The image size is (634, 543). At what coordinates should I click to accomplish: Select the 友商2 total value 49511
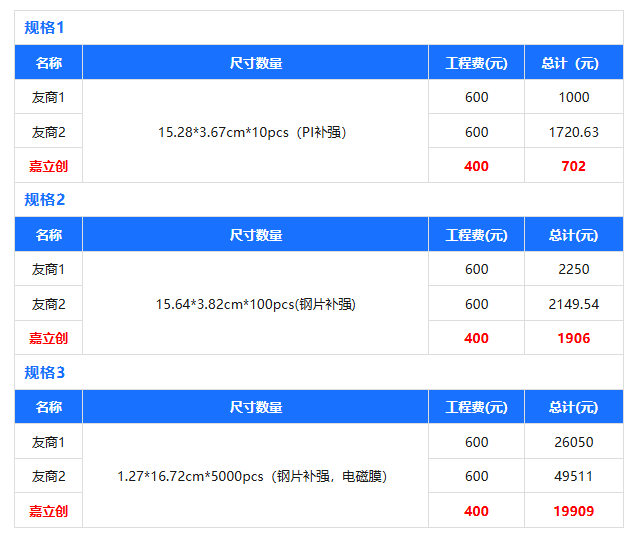573,477
